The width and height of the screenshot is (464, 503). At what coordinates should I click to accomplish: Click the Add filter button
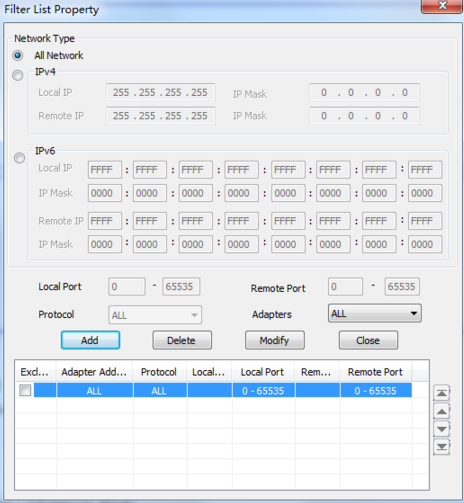[x=90, y=340]
